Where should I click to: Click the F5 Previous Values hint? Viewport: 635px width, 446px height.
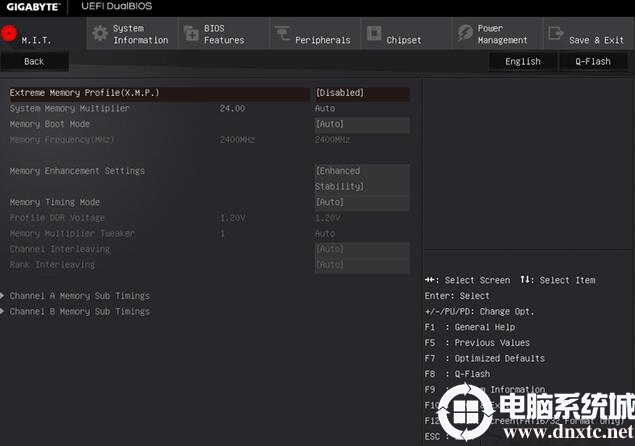click(477, 343)
